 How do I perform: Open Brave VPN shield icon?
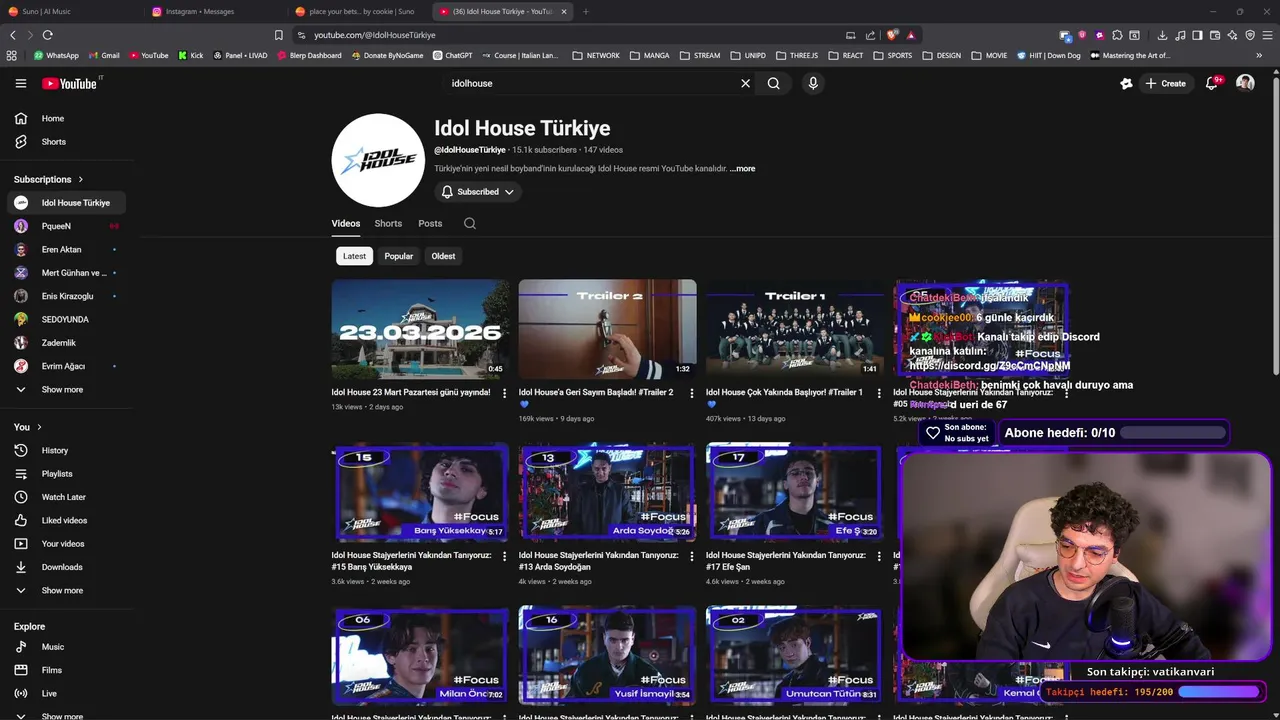(x=1250, y=35)
